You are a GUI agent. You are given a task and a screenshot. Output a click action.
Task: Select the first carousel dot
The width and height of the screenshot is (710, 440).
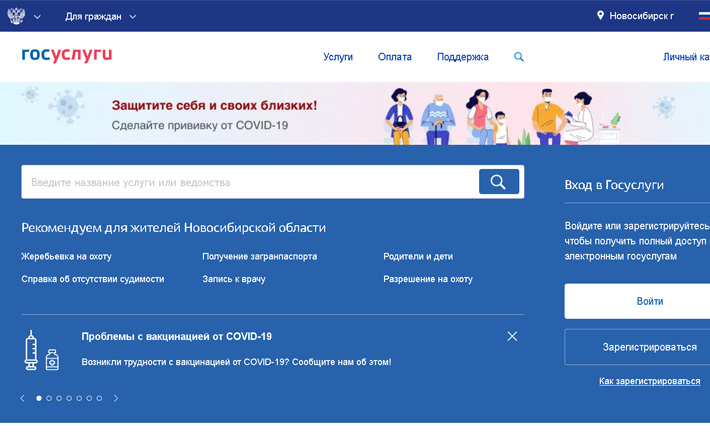pos(39,398)
